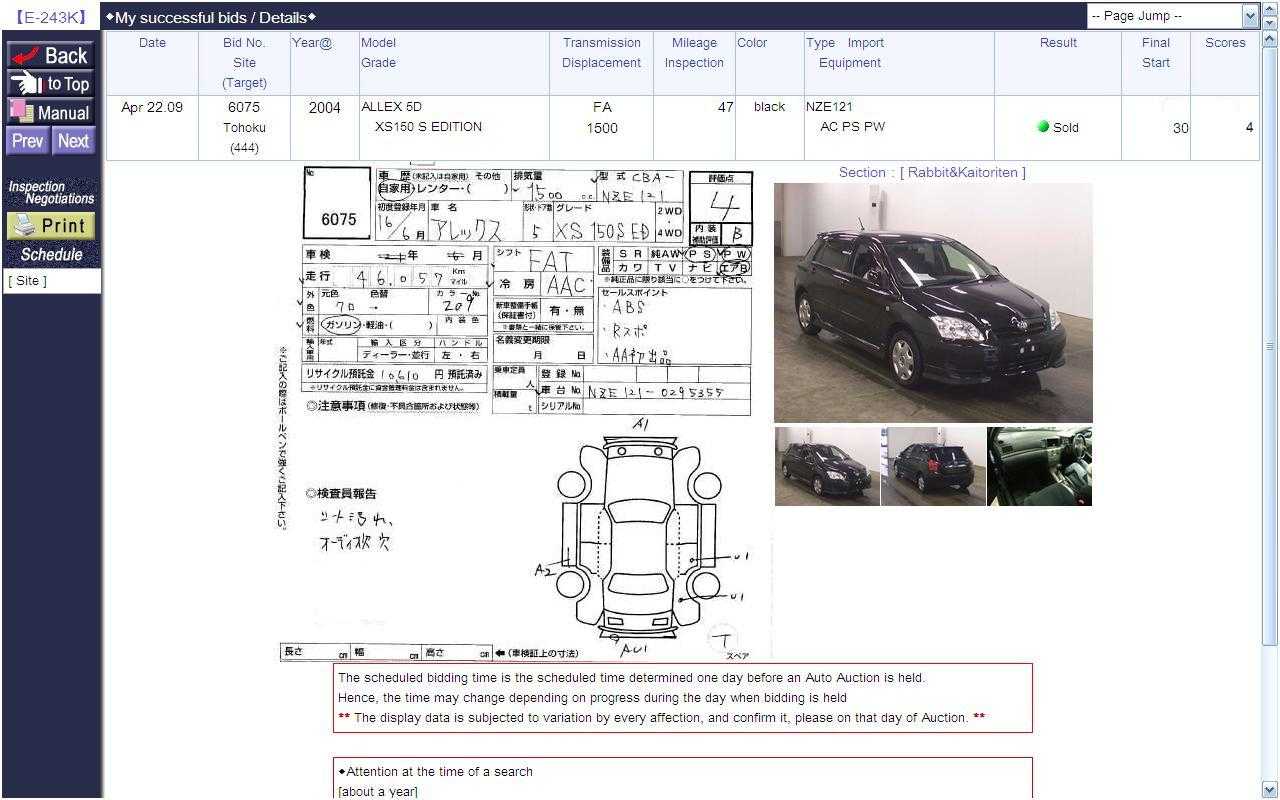This screenshot has width=1280, height=800.
Task: Open the Page Jump dropdown
Action: pos(1172,16)
